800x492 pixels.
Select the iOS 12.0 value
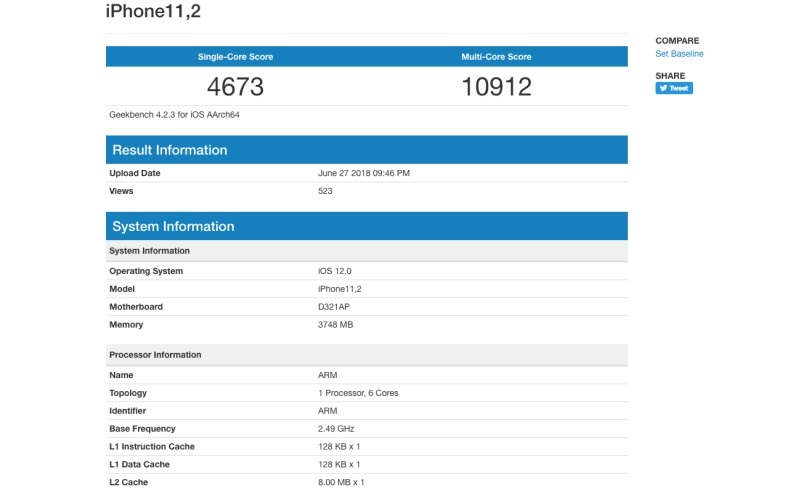pyautogui.click(x=335, y=271)
